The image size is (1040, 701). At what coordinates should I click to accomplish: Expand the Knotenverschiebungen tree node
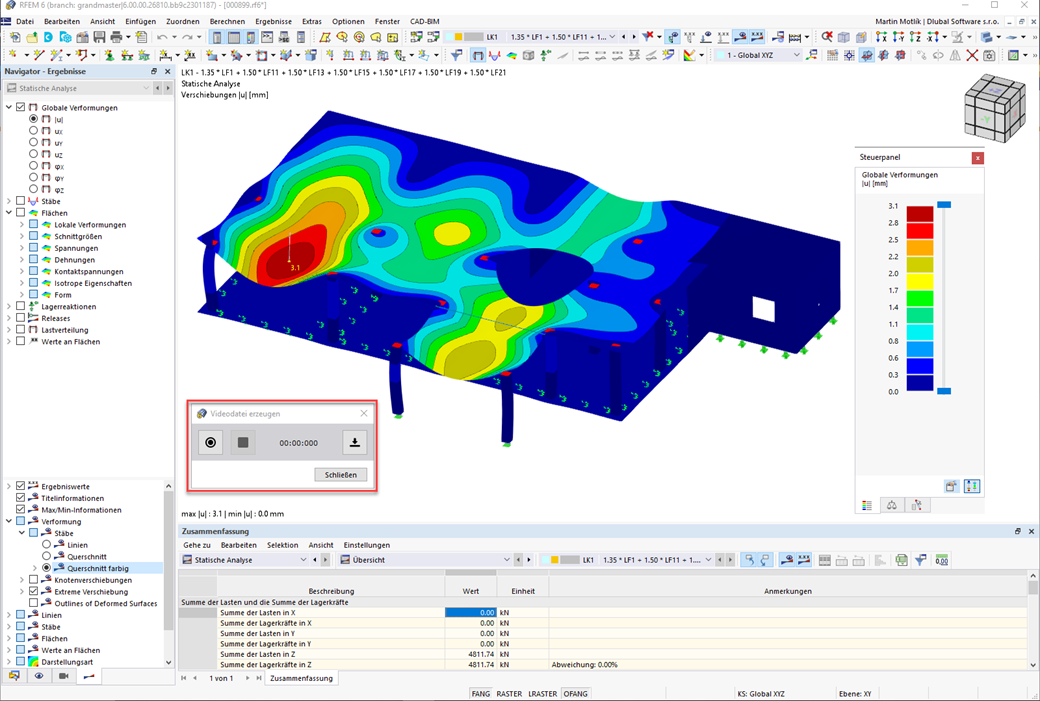tap(22, 580)
